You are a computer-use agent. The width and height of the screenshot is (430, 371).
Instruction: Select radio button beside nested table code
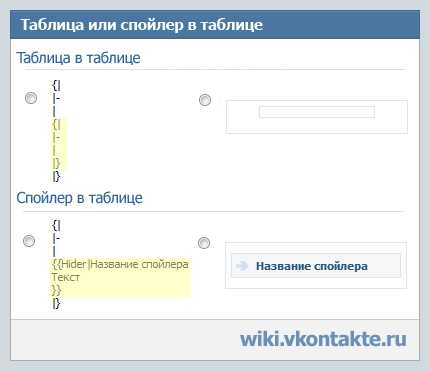31,98
